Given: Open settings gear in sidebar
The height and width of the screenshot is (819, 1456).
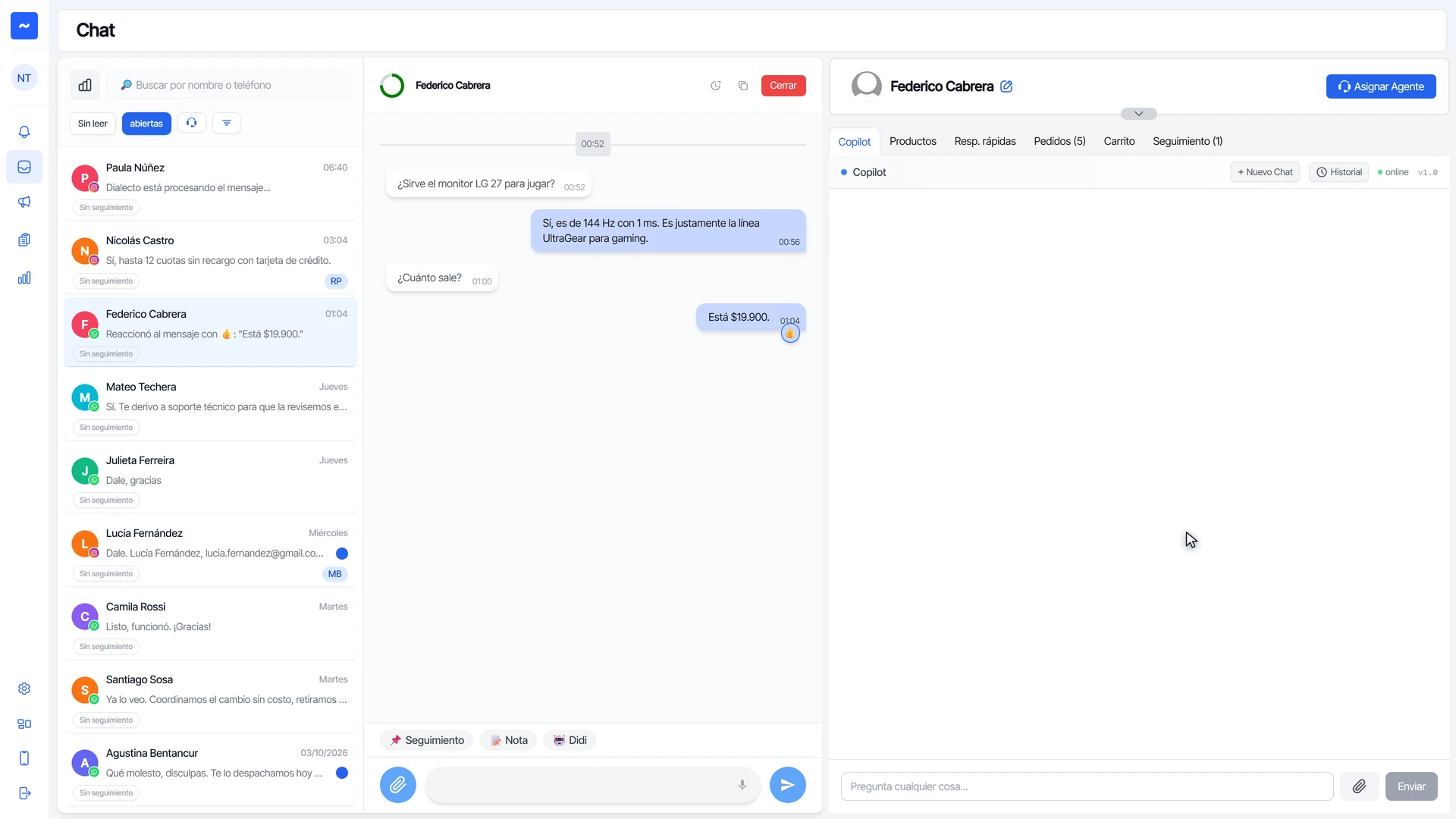Looking at the screenshot, I should click(24, 689).
